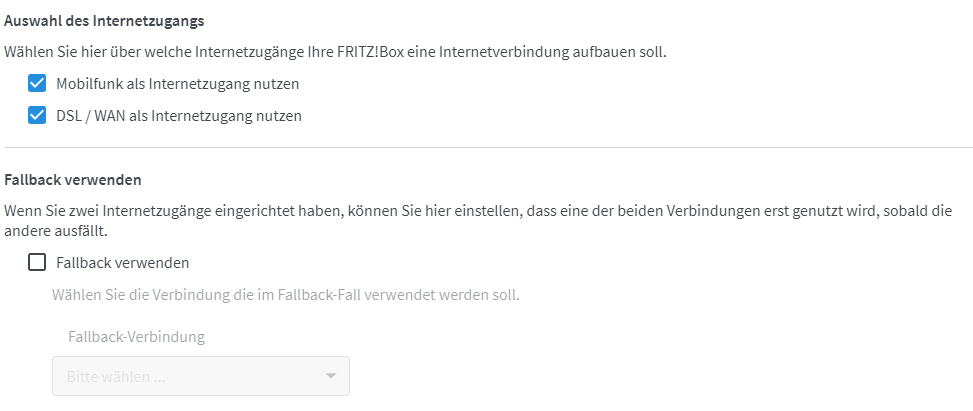
Task: Click the 'Mobilfunk als Internetzugang nutzen' label text
Action: pyautogui.click(x=177, y=84)
